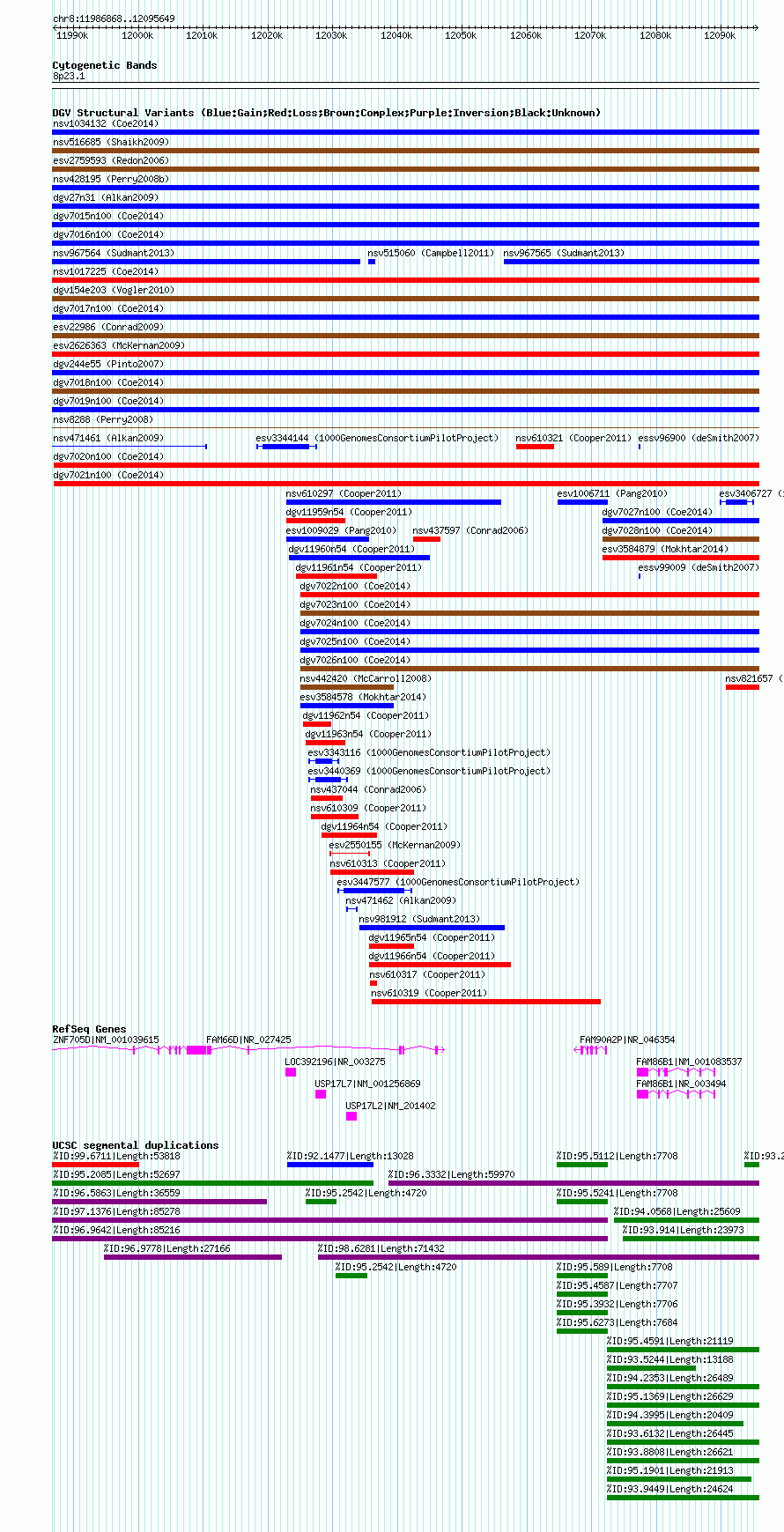The height and width of the screenshot is (1532, 784).
Task: Click the 12040k ruler position mark
Action: [x=396, y=35]
